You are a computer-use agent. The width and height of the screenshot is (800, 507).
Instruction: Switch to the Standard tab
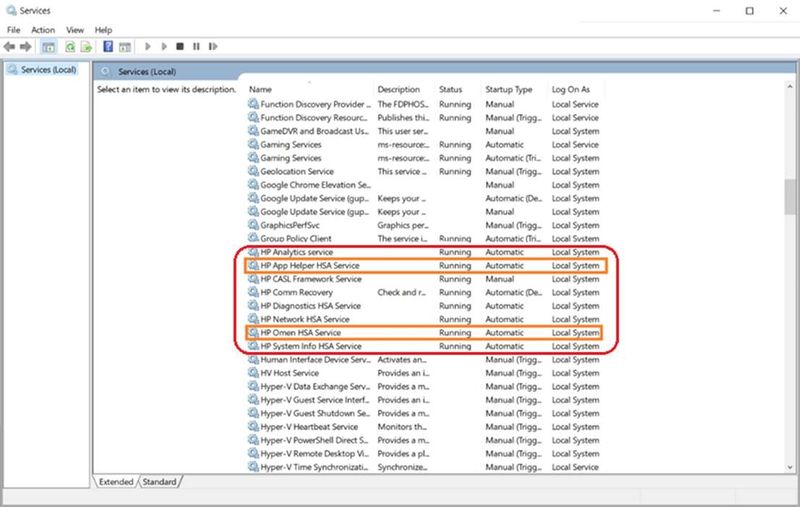point(159,481)
